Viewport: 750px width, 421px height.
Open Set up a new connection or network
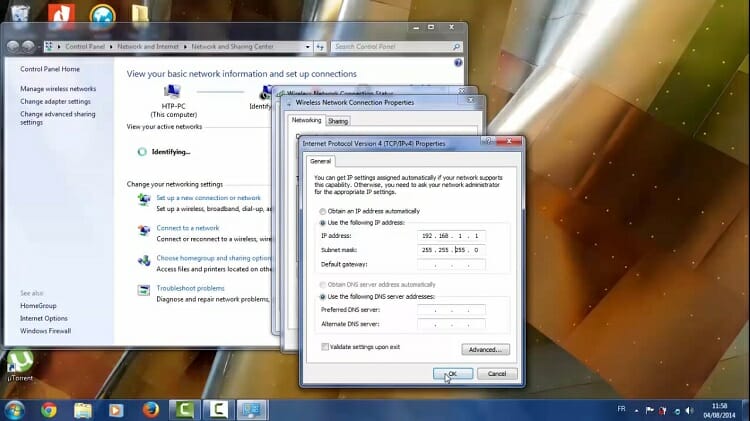pos(209,198)
